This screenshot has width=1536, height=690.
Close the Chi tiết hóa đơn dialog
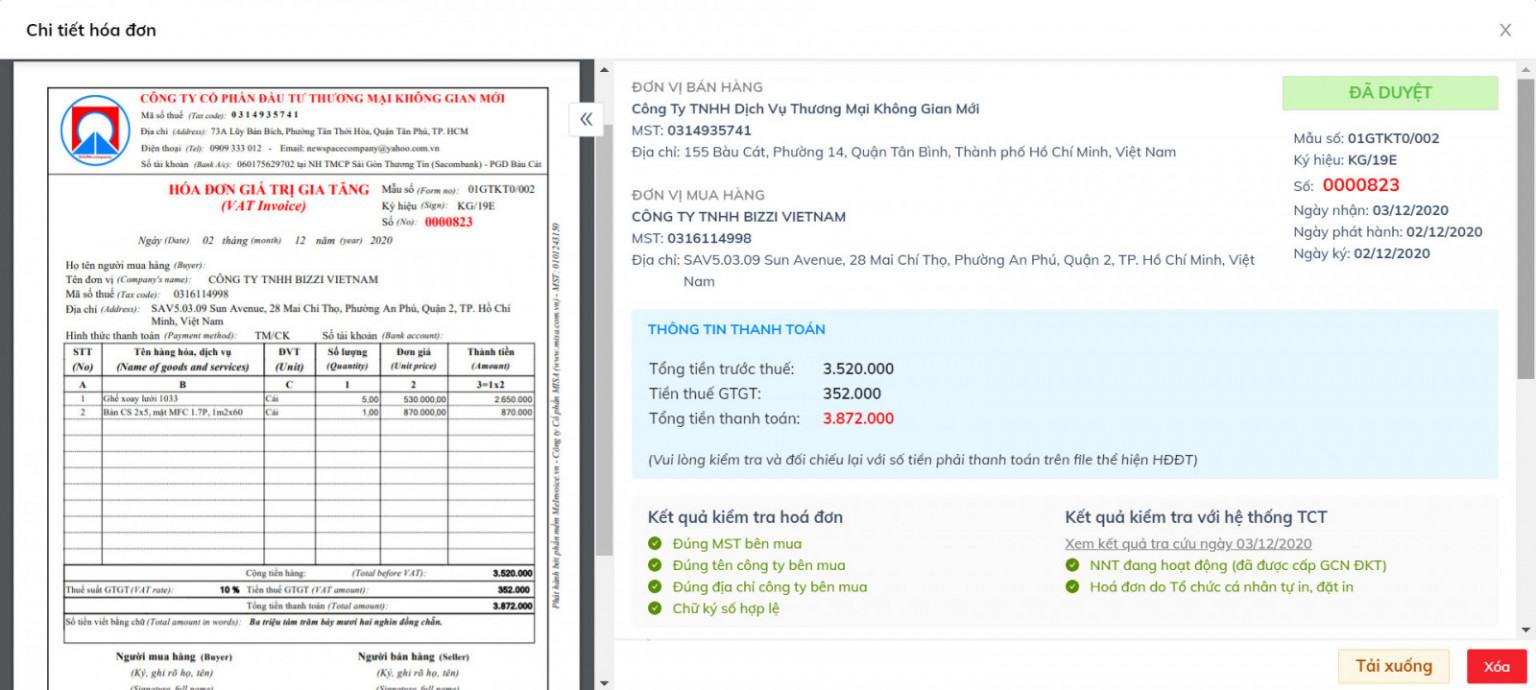1505,30
